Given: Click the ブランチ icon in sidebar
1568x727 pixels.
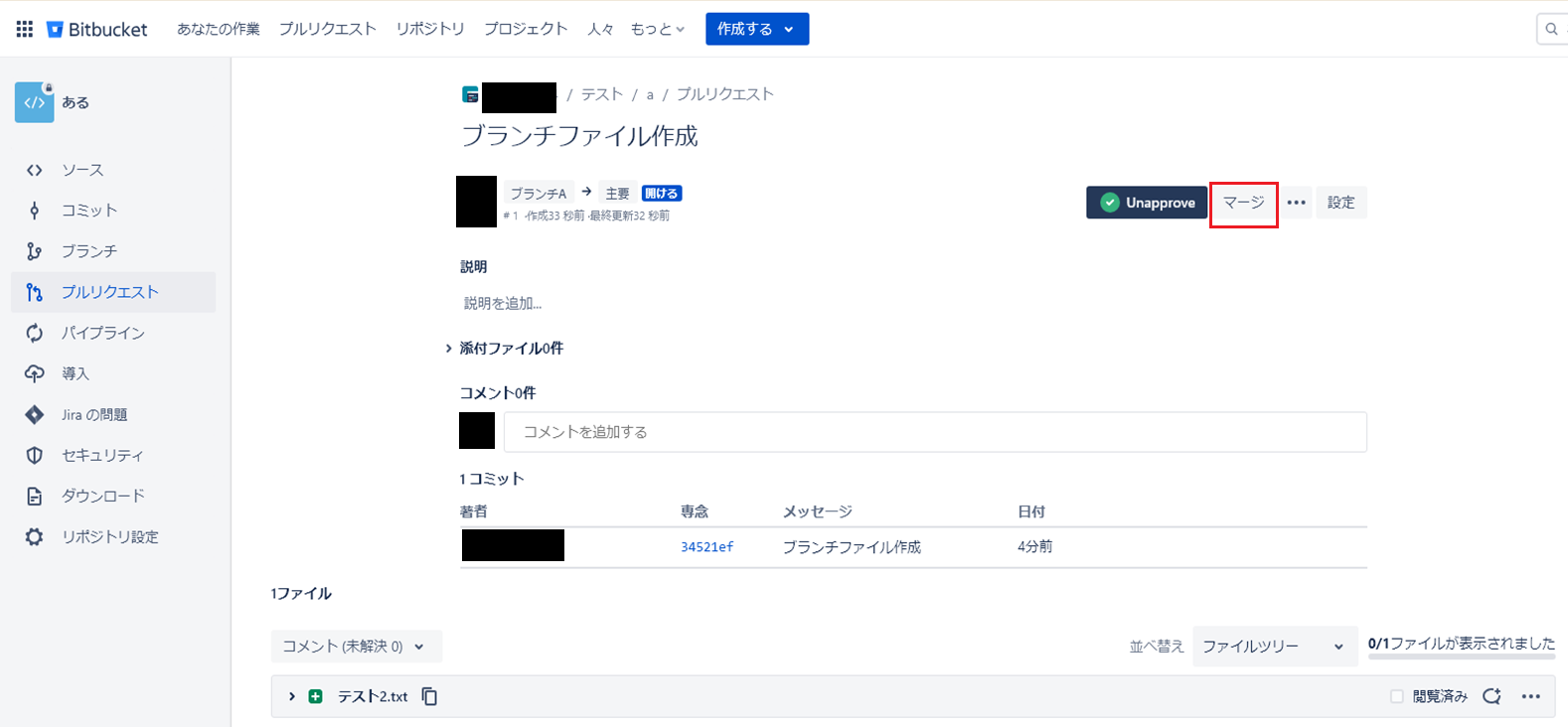Looking at the screenshot, I should 35,251.
